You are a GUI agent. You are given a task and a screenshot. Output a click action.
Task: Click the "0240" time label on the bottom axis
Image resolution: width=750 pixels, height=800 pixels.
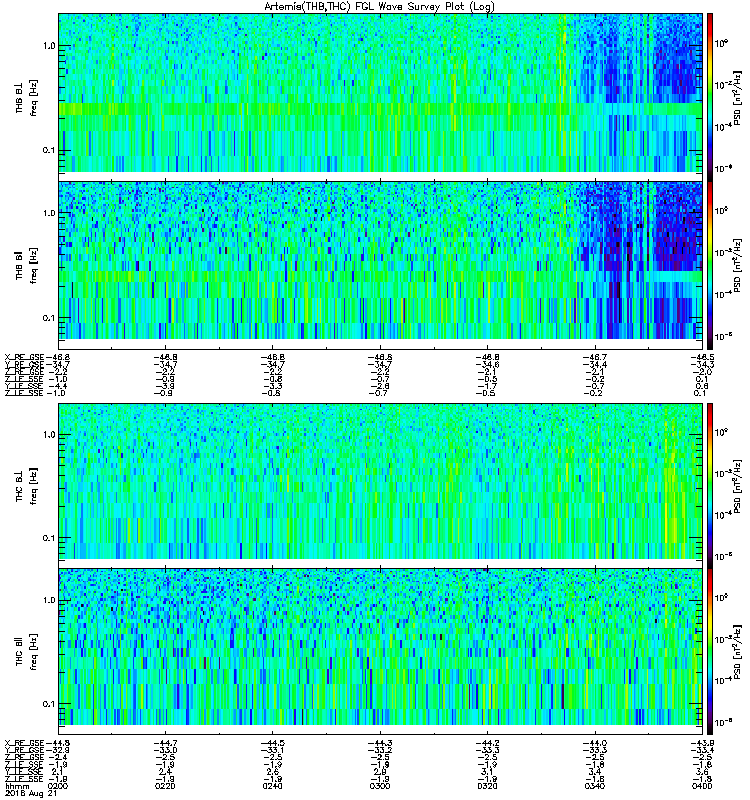point(272,786)
